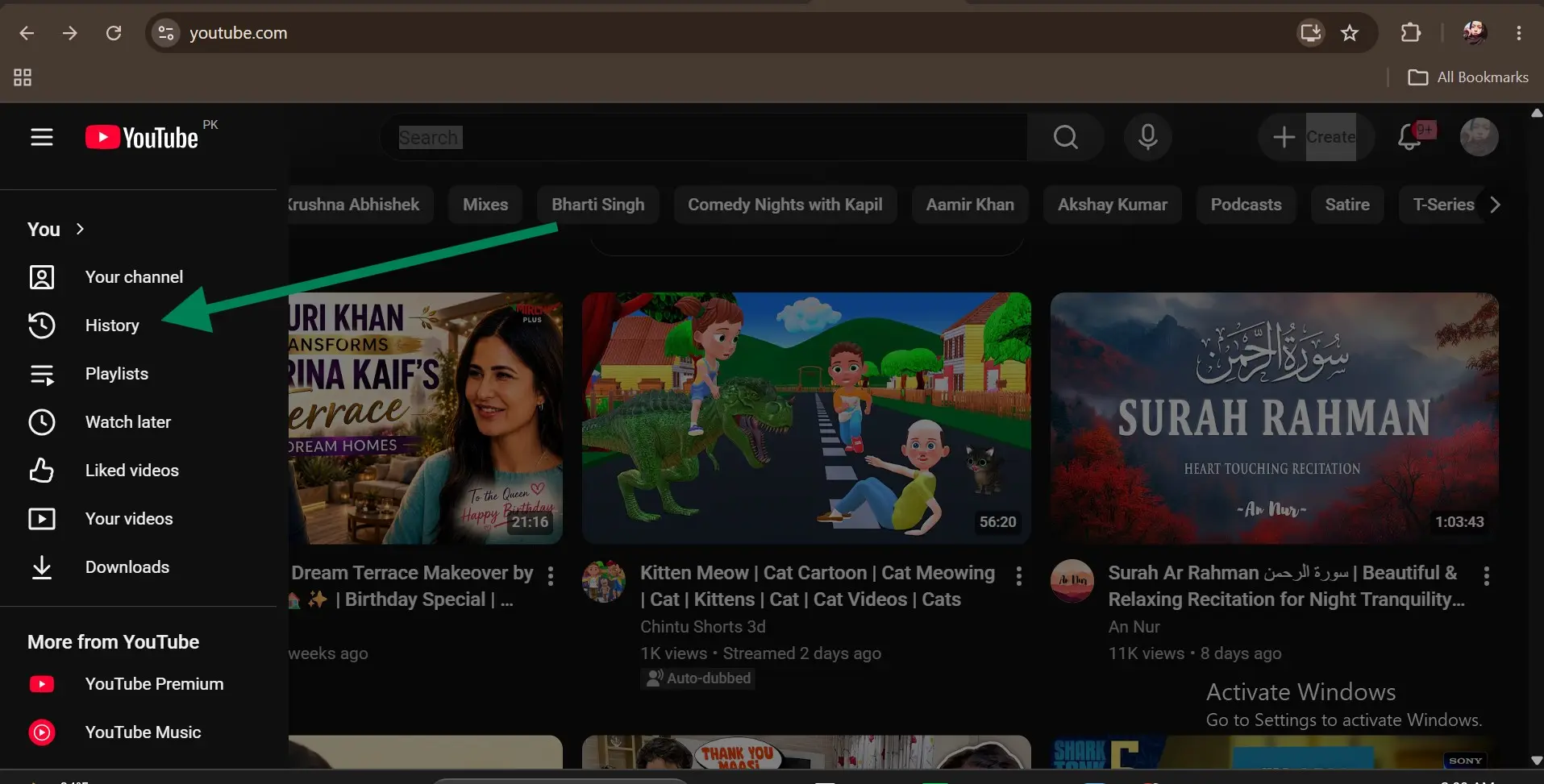Open the hamburger guide menu
Viewport: 1544px width, 784px height.
pos(42,138)
